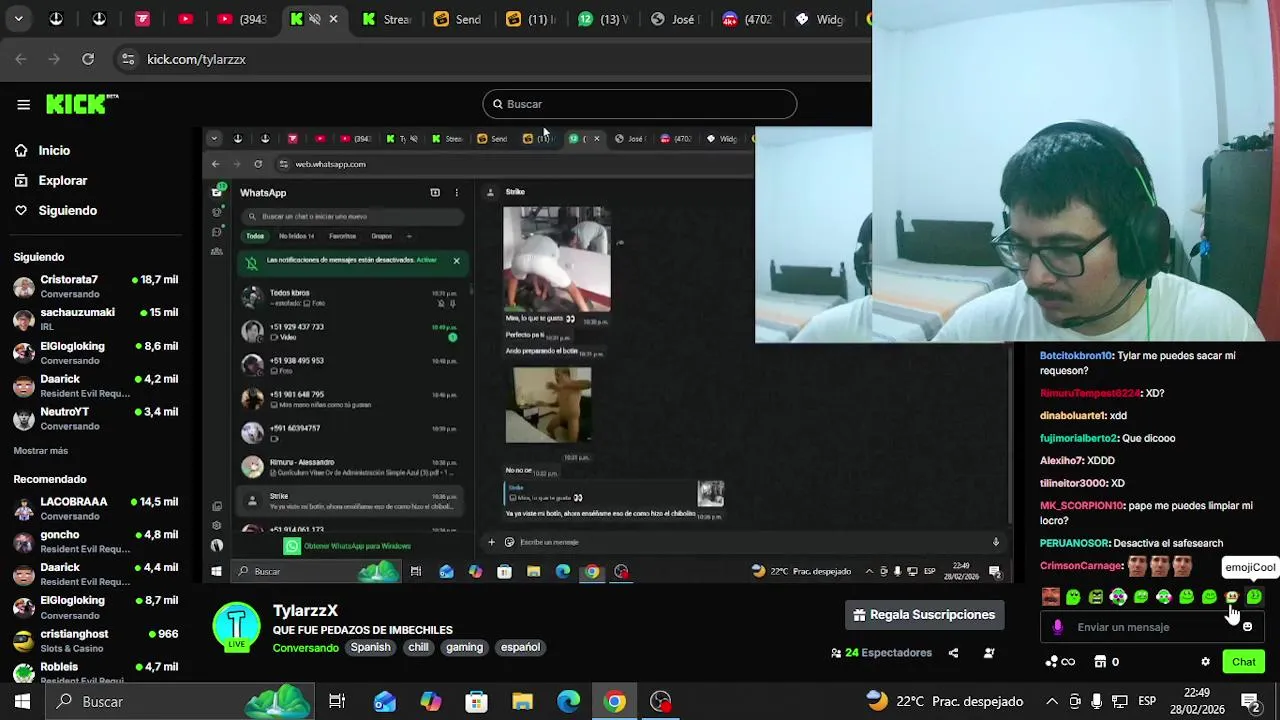Focus the Windows taskbar Buscar search

click(180, 702)
